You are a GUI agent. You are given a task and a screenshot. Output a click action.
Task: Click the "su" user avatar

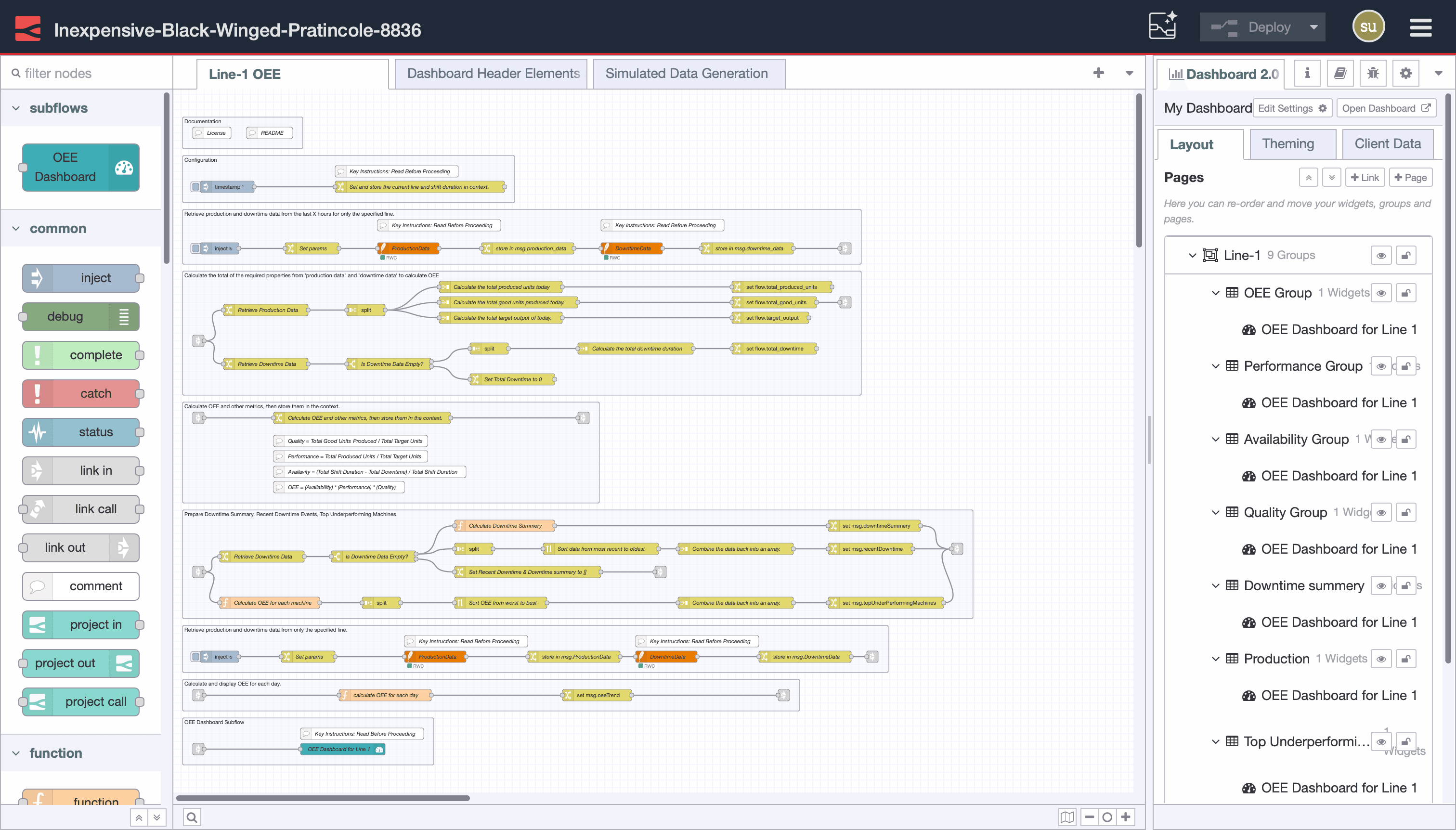1367,26
